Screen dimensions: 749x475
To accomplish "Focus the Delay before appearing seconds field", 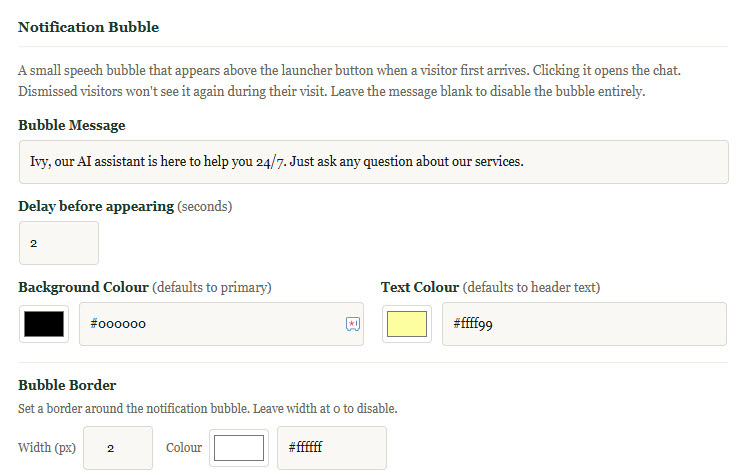I will (58, 243).
